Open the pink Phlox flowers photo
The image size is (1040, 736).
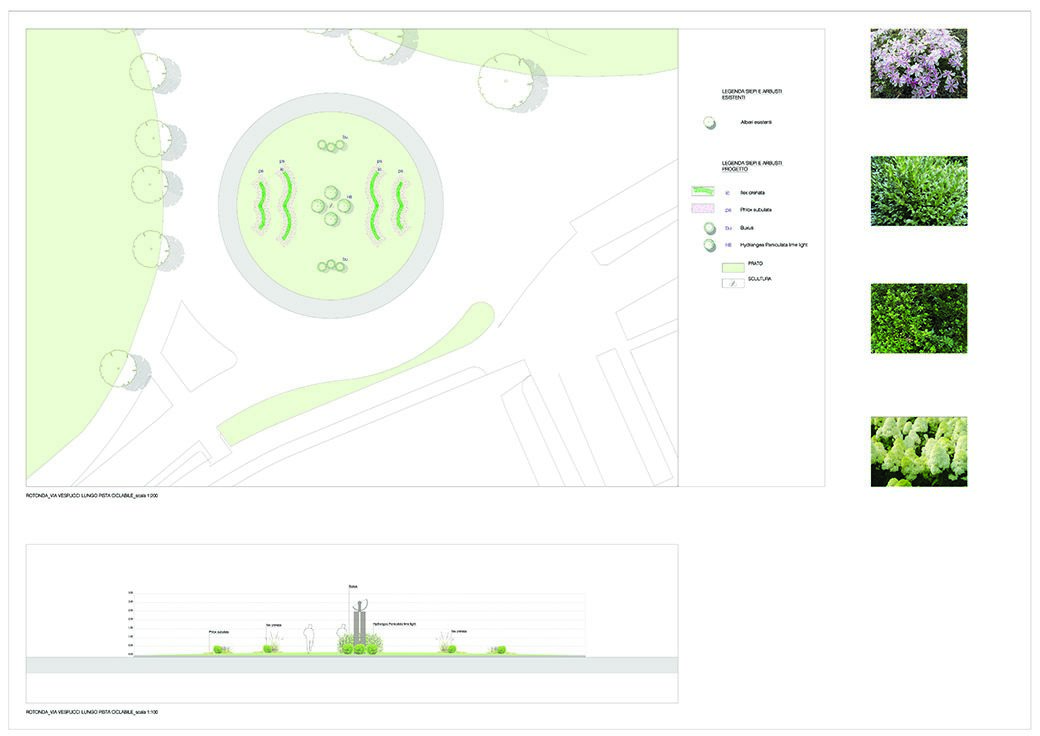(919, 64)
